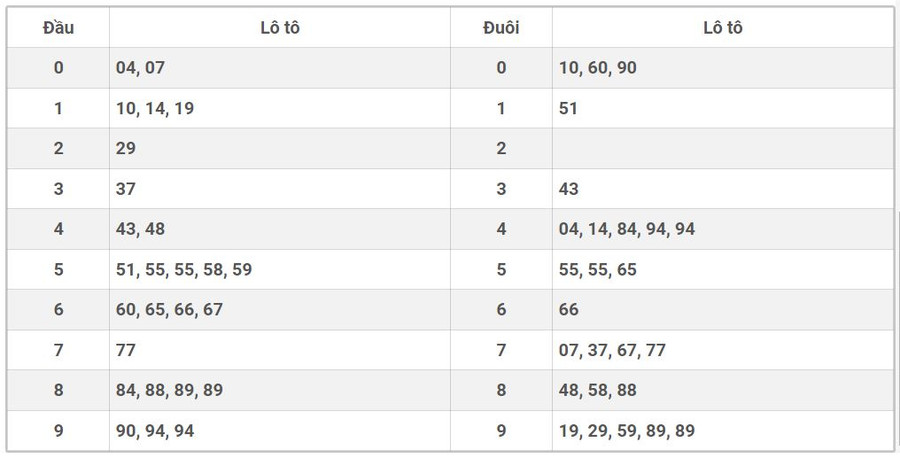Image resolution: width=900 pixels, height=458 pixels.
Task: Click the cell with "04, 14, 84, 94, 94"
Action: click(627, 229)
